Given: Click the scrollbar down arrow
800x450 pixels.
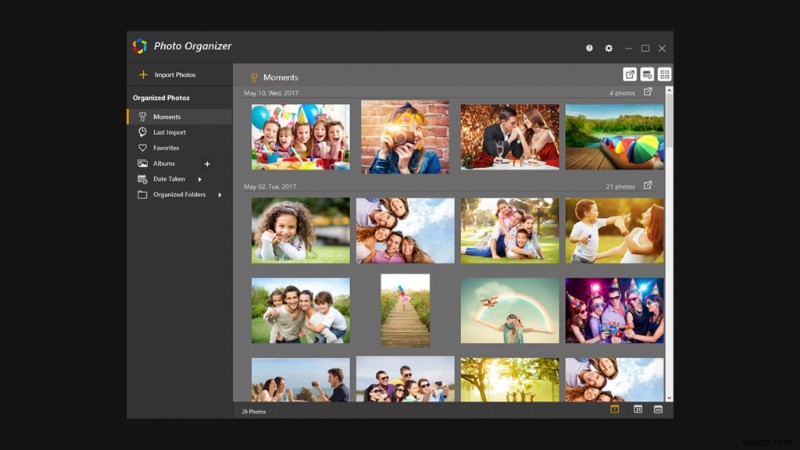Looking at the screenshot, I should pyautogui.click(x=669, y=398).
